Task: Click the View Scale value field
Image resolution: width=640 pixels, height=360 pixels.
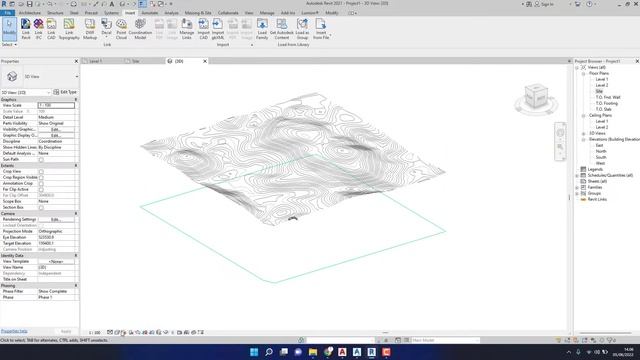Action: [56, 105]
